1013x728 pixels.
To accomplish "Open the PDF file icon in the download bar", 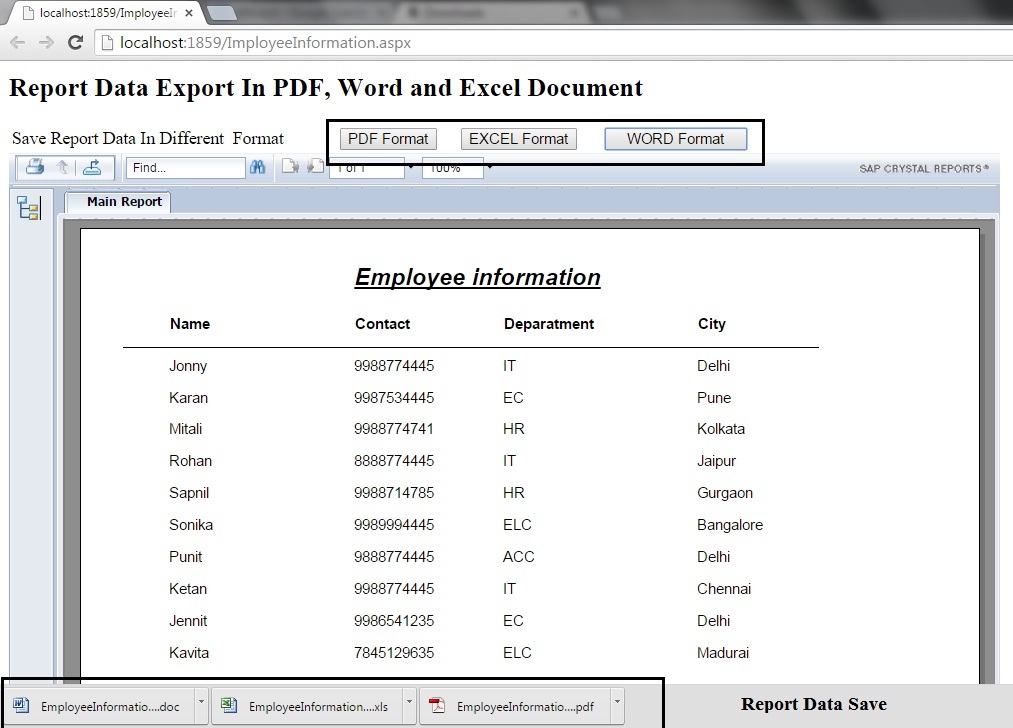I will pyautogui.click(x=436, y=705).
